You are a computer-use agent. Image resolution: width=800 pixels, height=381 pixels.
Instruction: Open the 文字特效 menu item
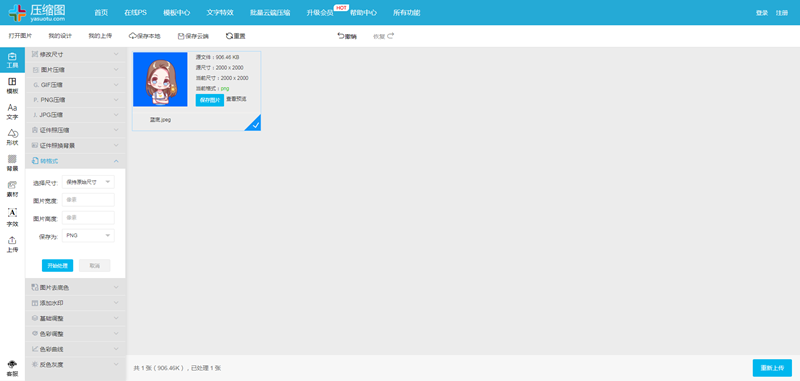220,13
